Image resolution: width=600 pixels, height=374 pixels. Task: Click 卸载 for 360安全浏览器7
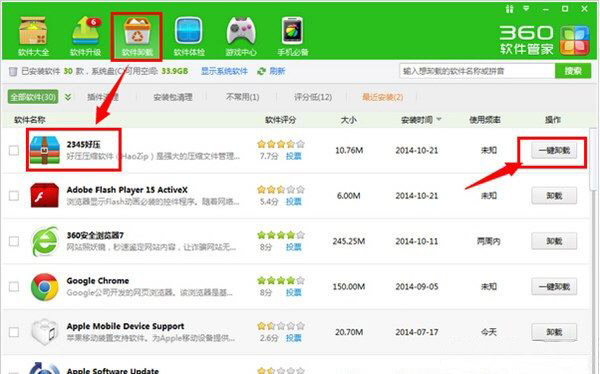pyautogui.click(x=554, y=241)
